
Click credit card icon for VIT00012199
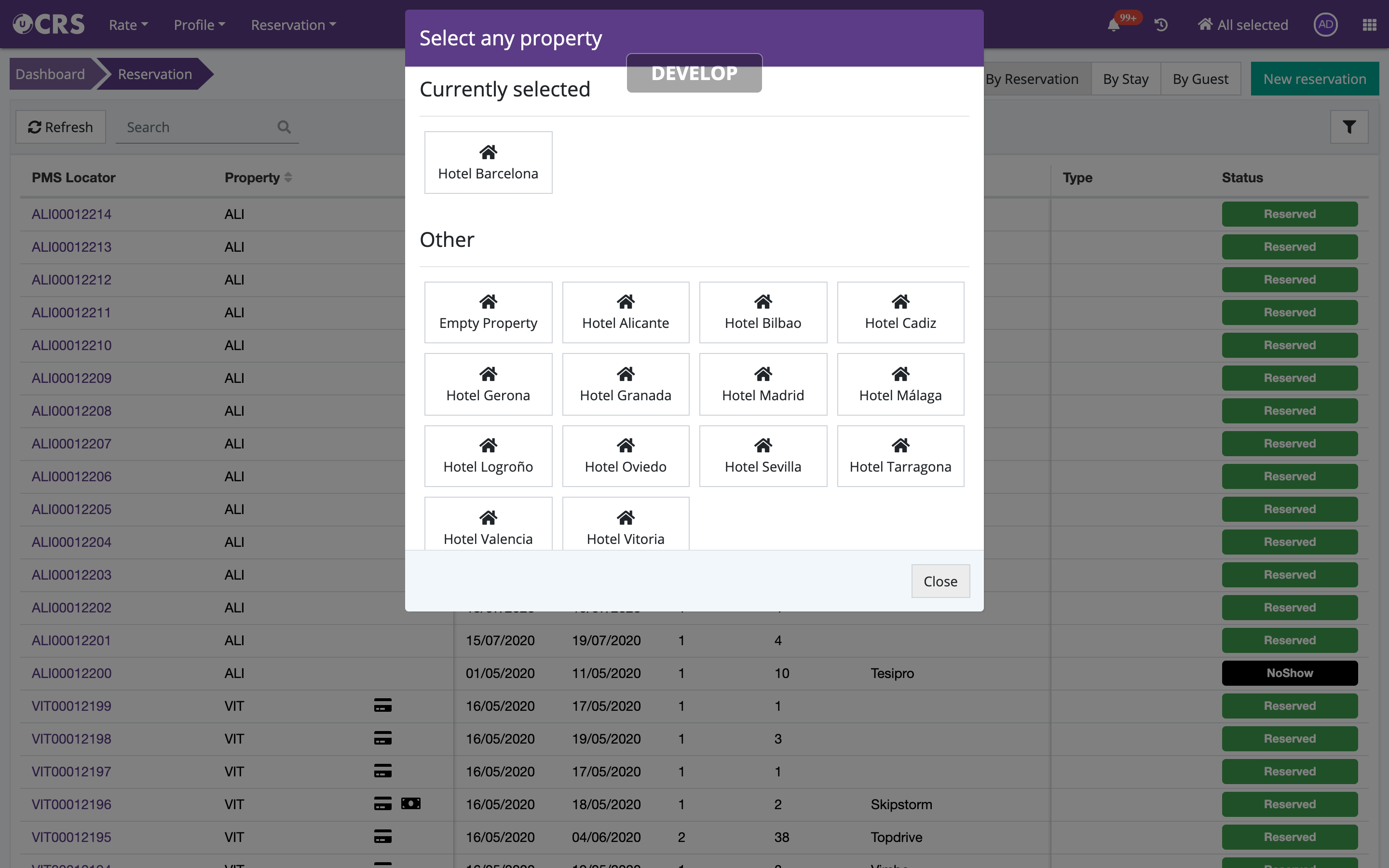[x=382, y=705]
